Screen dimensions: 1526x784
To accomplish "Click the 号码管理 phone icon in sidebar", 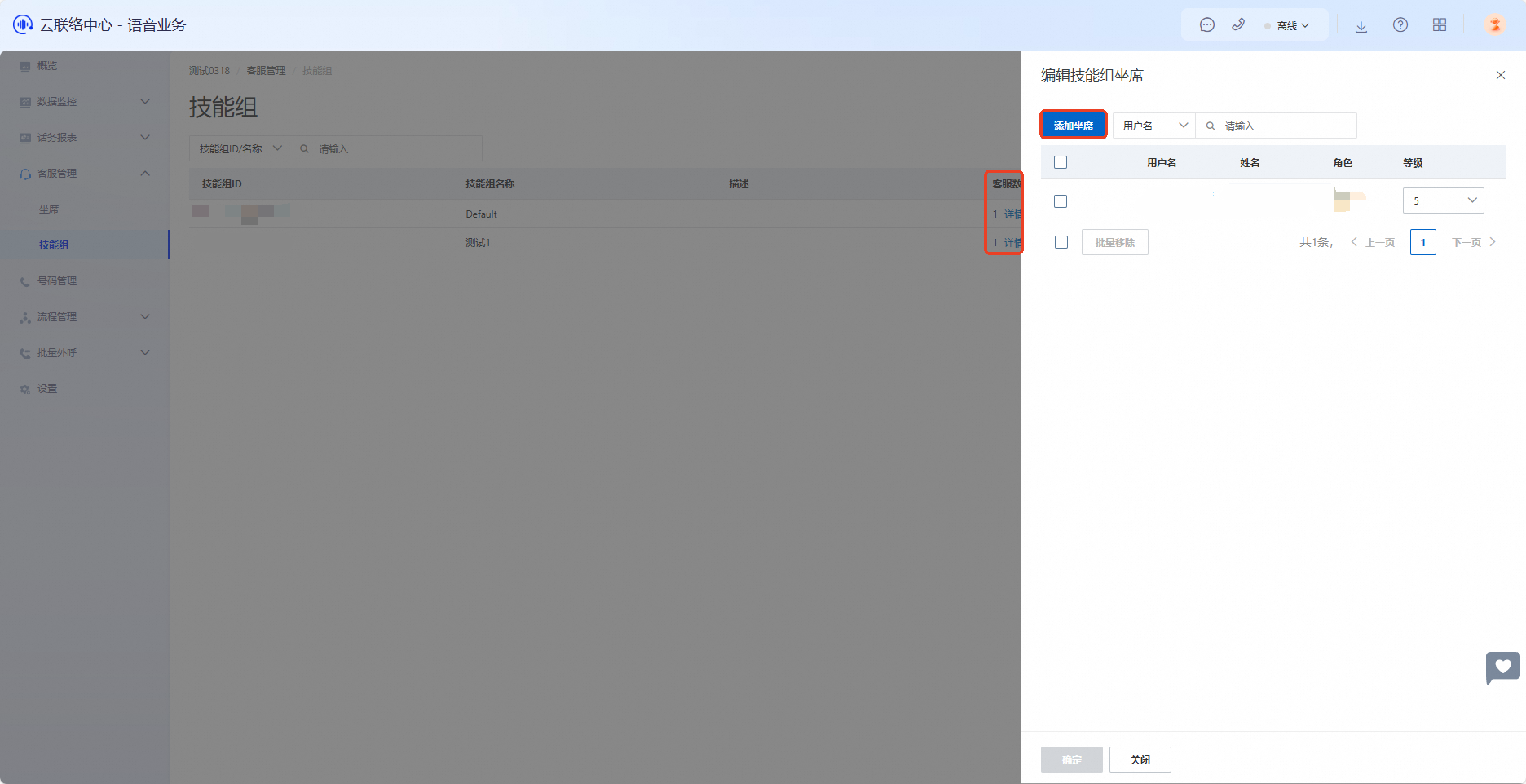I will point(25,281).
